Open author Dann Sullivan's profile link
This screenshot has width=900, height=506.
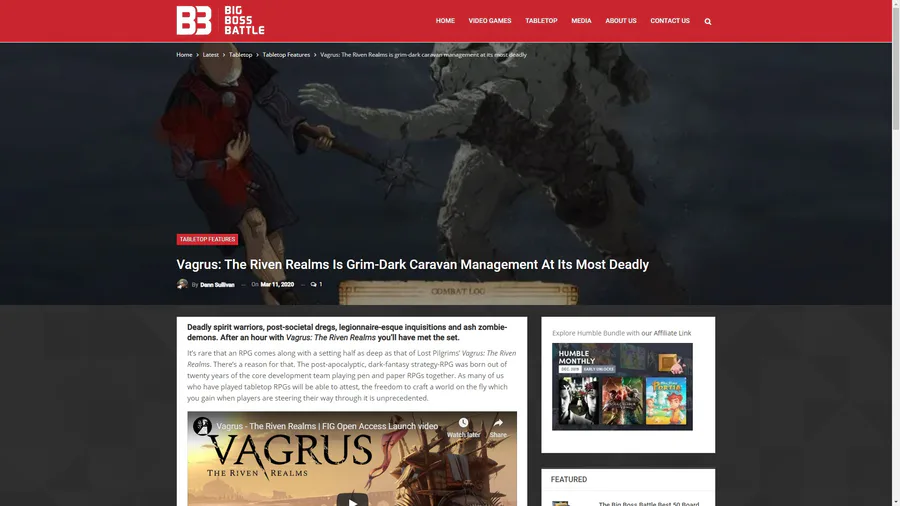[217, 285]
